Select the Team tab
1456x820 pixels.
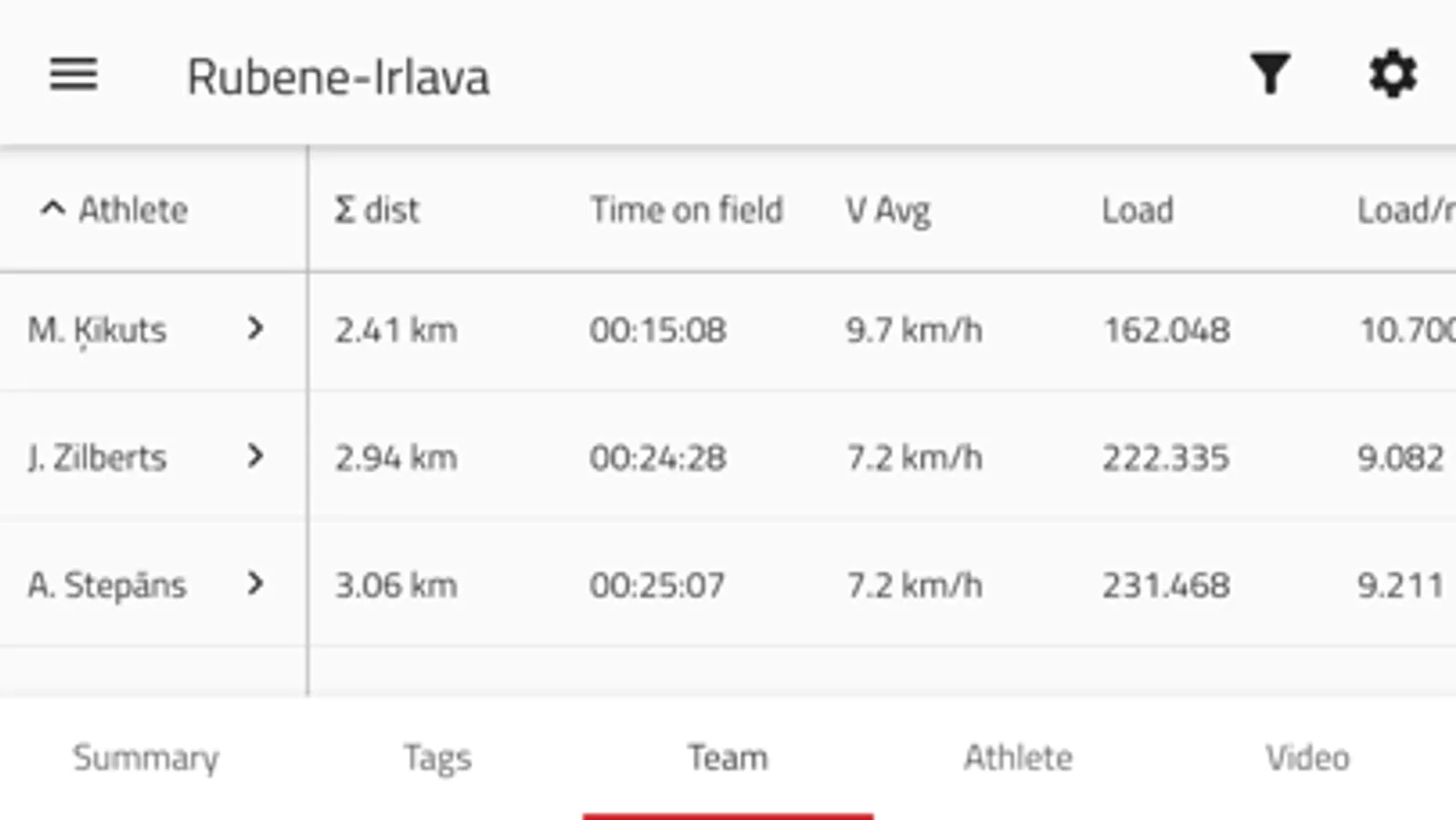tap(728, 758)
